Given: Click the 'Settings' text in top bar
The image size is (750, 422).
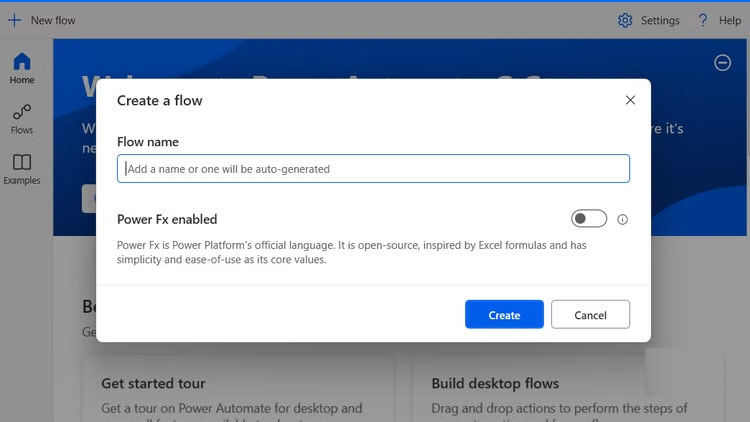Looking at the screenshot, I should (660, 20).
